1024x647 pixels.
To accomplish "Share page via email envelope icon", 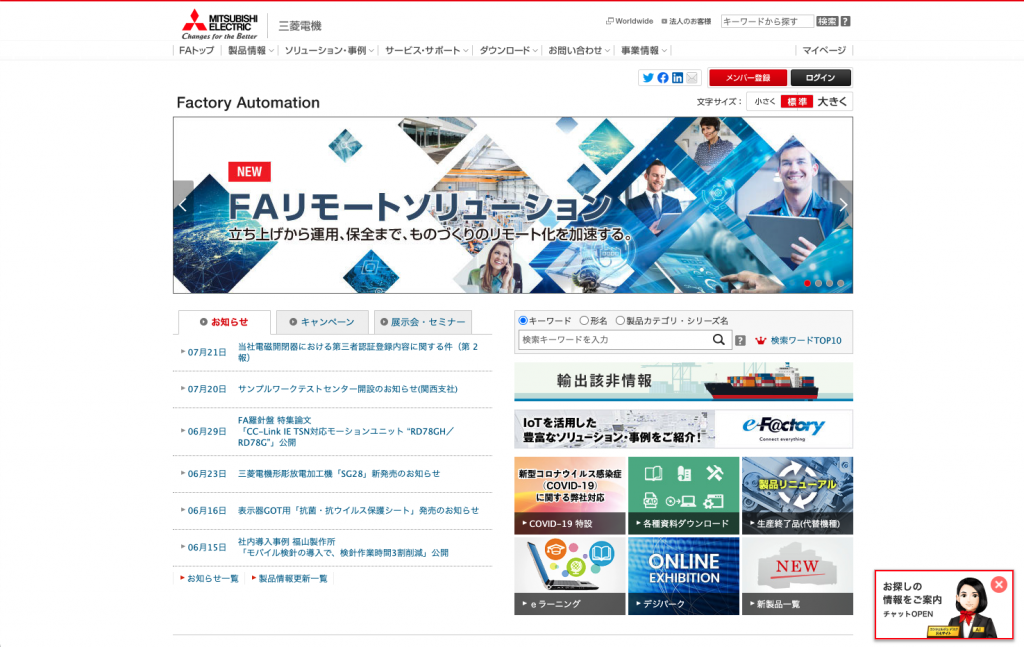I will [x=692, y=78].
